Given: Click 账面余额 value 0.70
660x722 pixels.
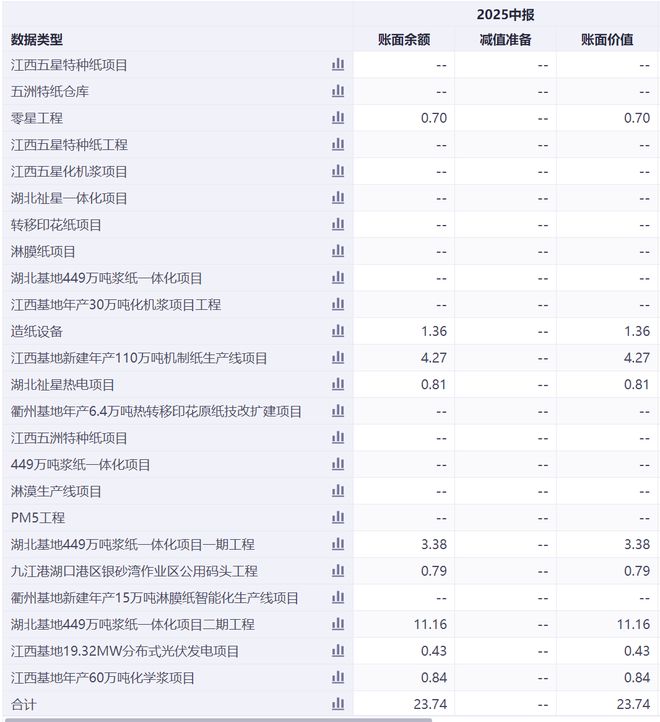Looking at the screenshot, I should [x=434, y=118].
